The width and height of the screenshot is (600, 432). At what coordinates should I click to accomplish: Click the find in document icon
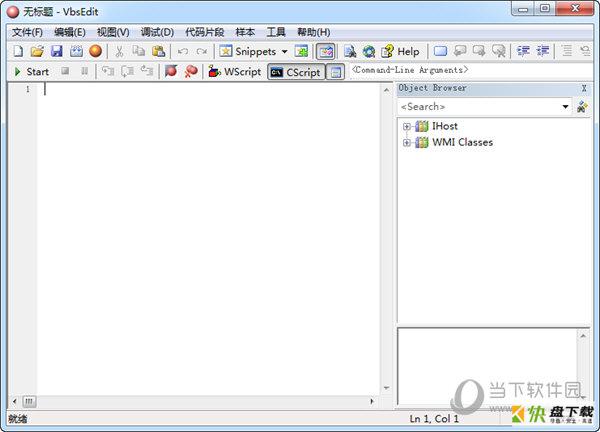point(350,51)
